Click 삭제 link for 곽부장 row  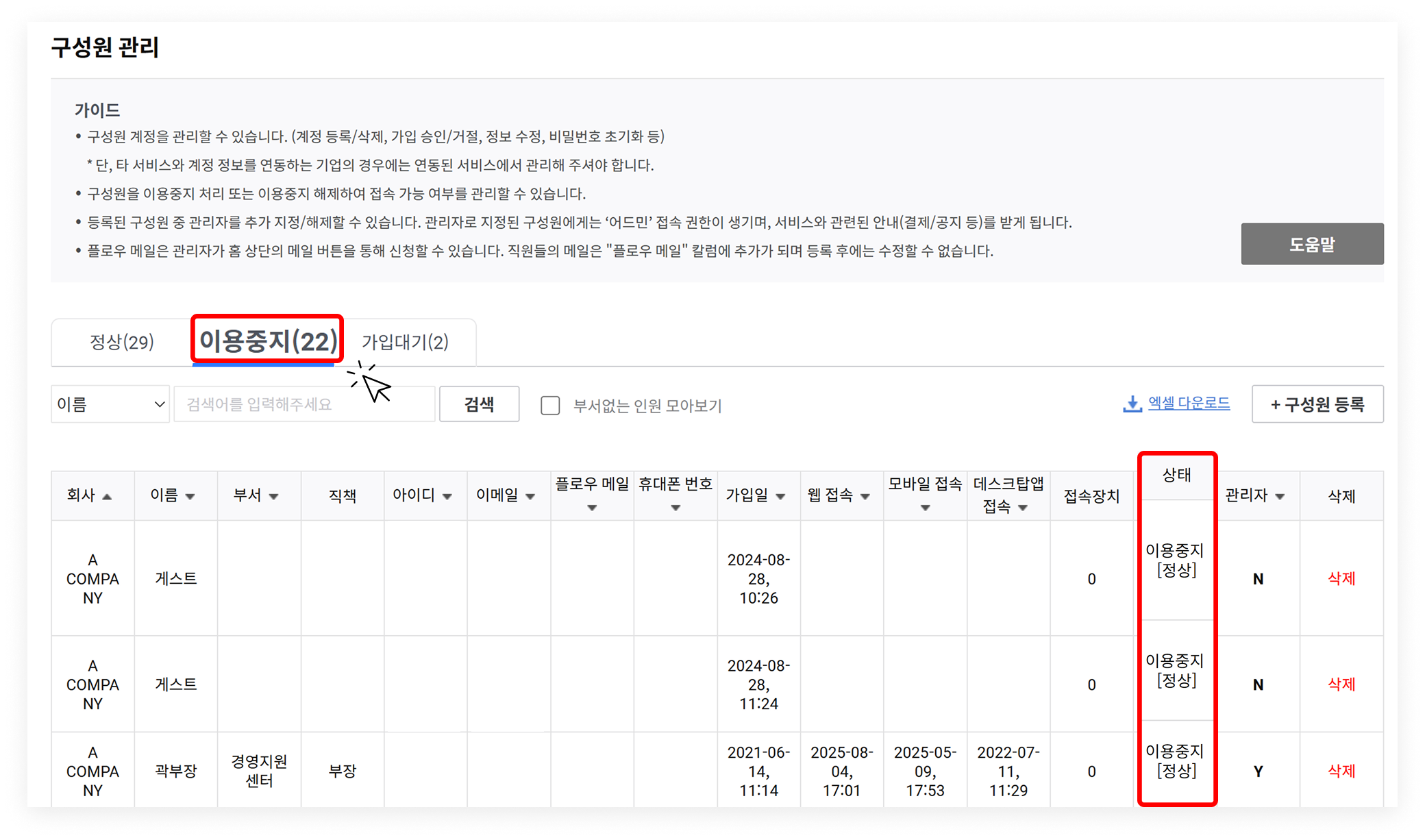[1341, 771]
